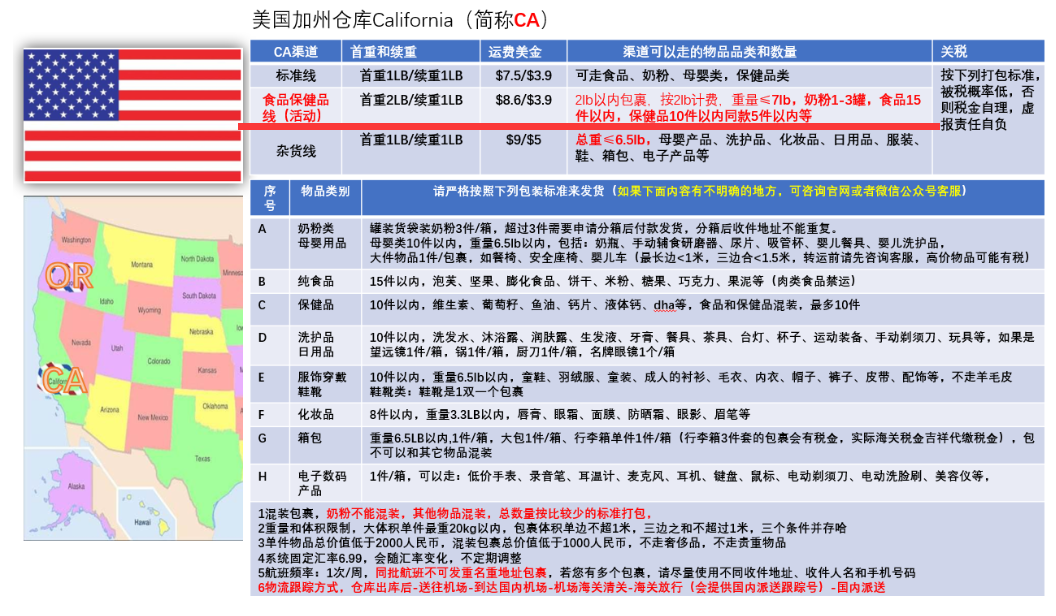Click Colorado state on the map
Screen dimensions: 1056x616
pos(158,362)
